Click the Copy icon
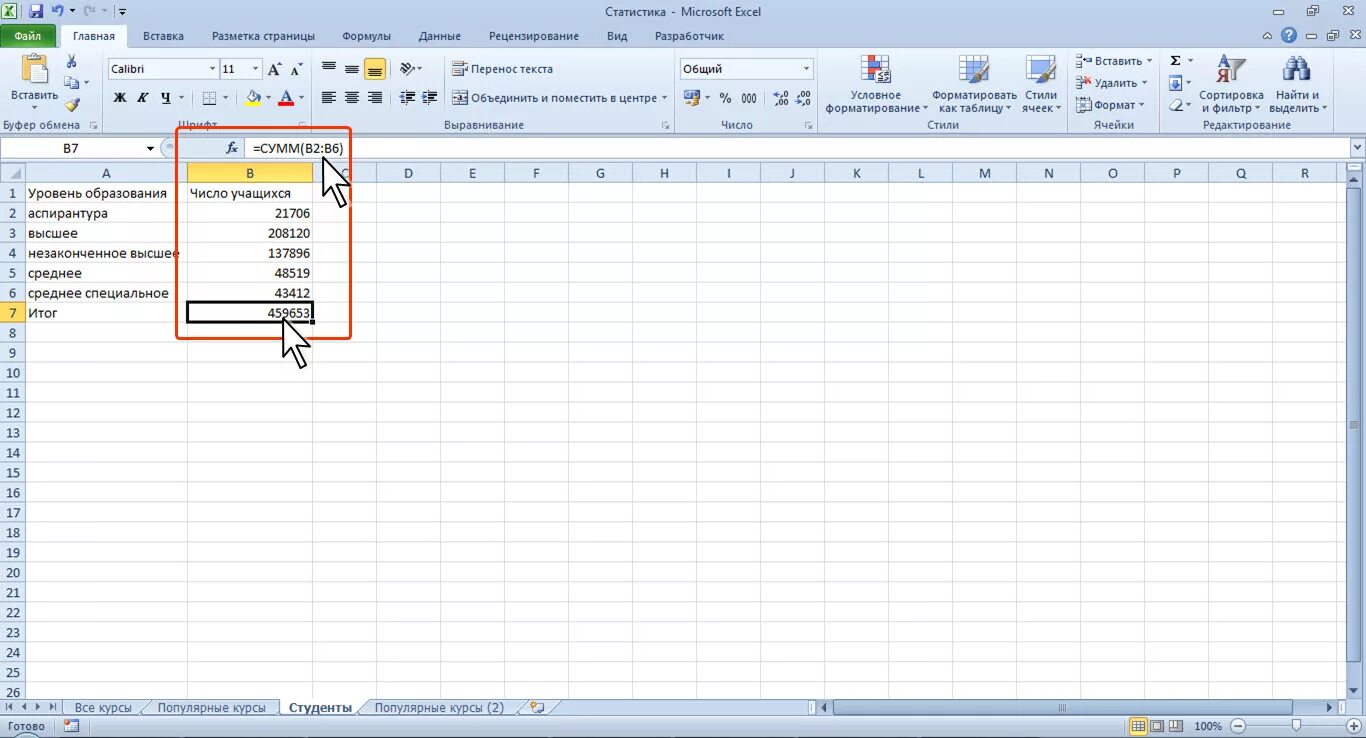 pos(71,83)
